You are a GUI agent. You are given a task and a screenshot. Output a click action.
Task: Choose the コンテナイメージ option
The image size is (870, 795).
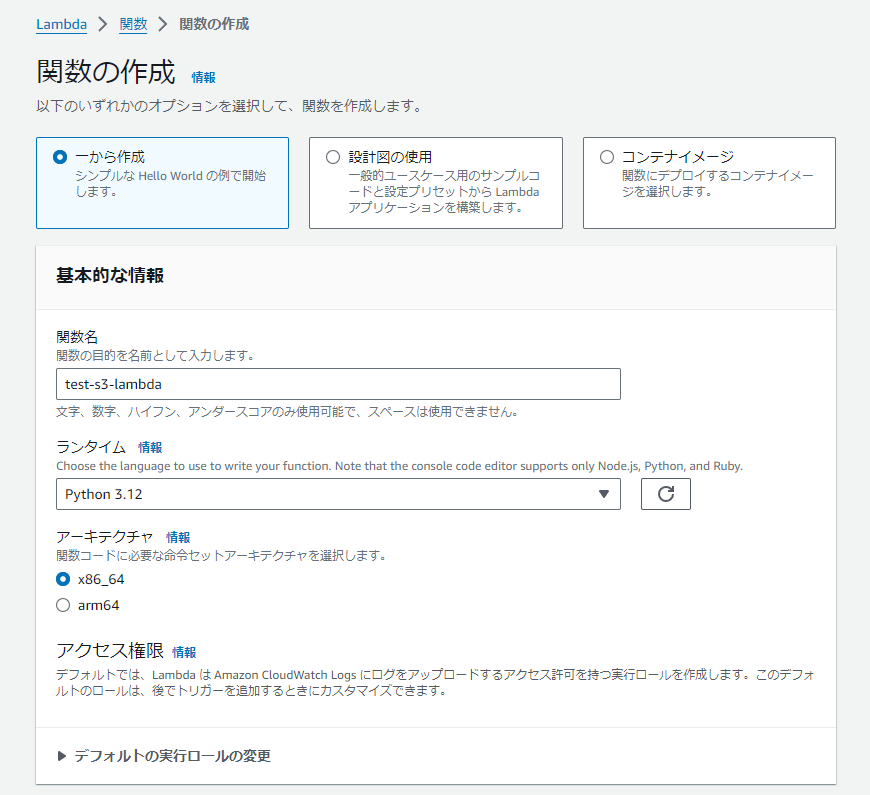605,155
